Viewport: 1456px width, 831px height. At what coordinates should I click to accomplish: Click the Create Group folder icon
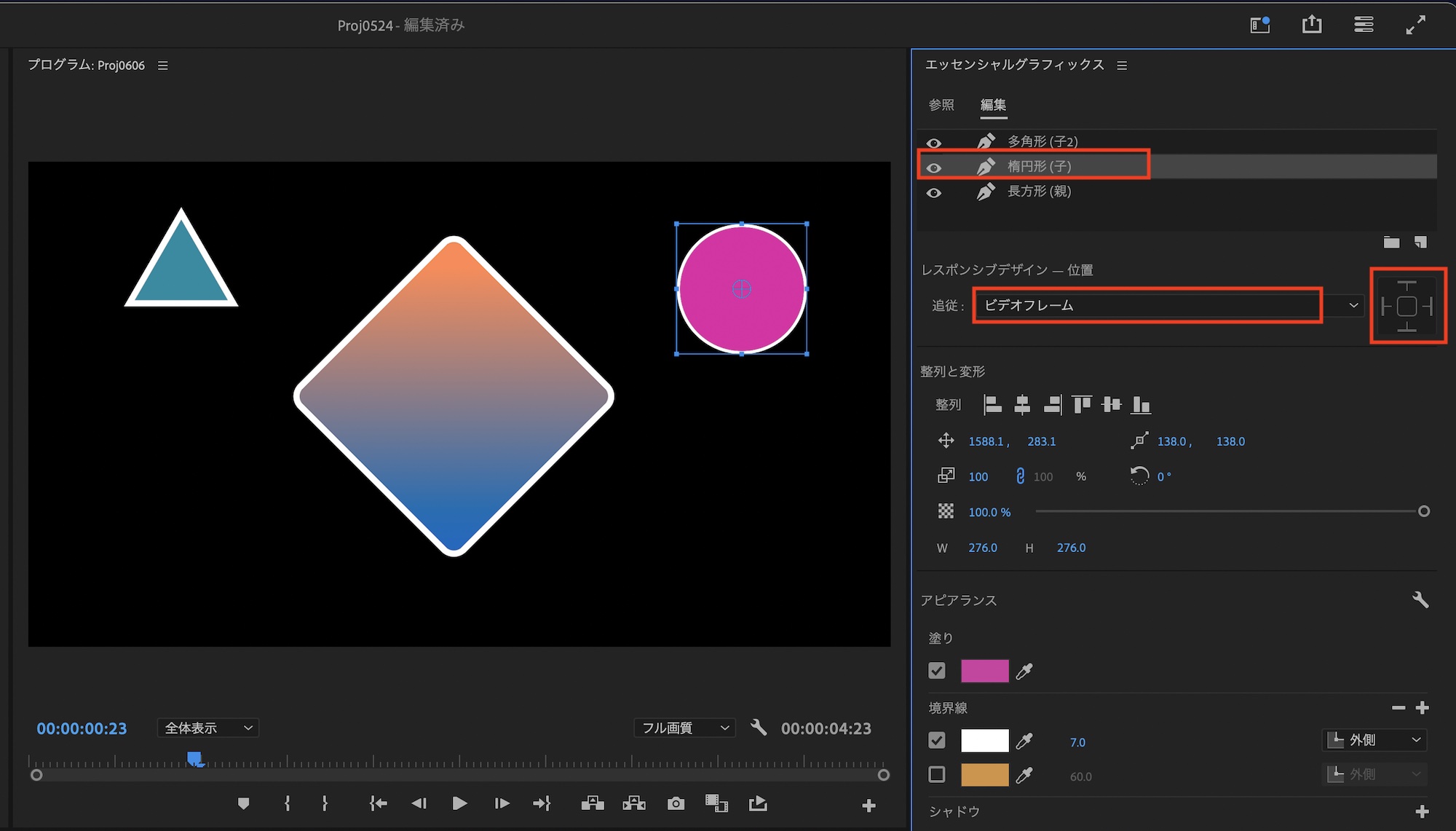point(1391,243)
